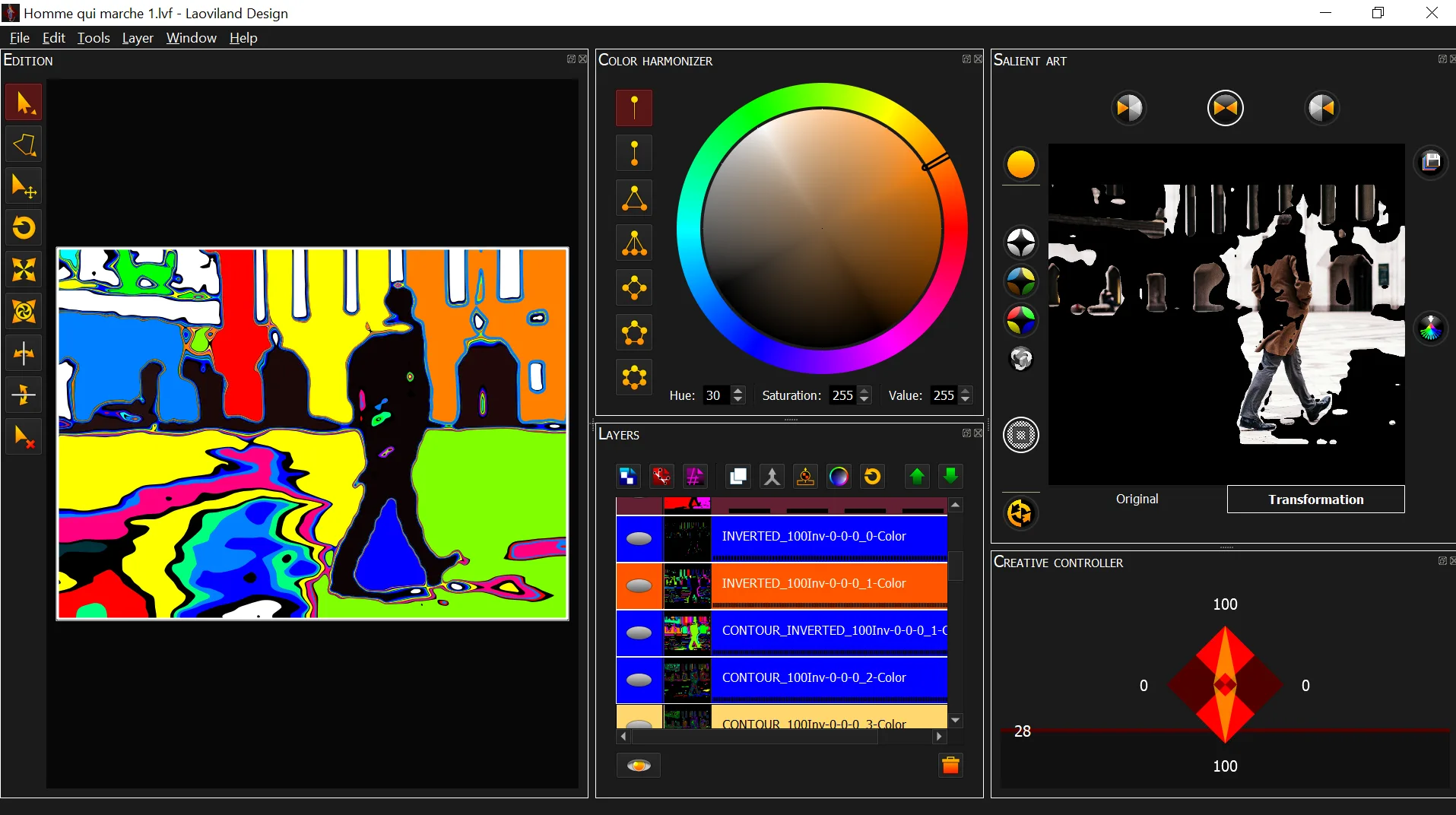The width and height of the screenshot is (1456, 815).
Task: Open the File menu
Action: tap(20, 38)
